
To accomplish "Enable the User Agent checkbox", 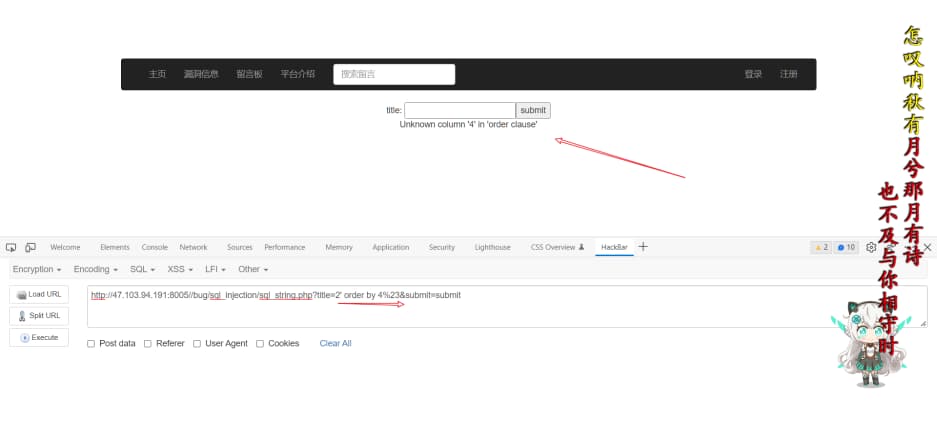I will (197, 344).
